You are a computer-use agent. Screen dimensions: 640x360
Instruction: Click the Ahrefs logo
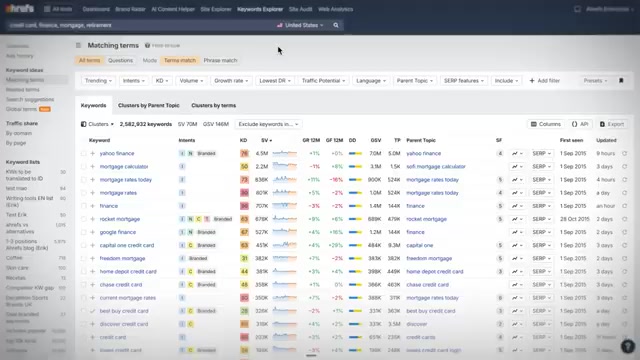pyautogui.click(x=20, y=9)
